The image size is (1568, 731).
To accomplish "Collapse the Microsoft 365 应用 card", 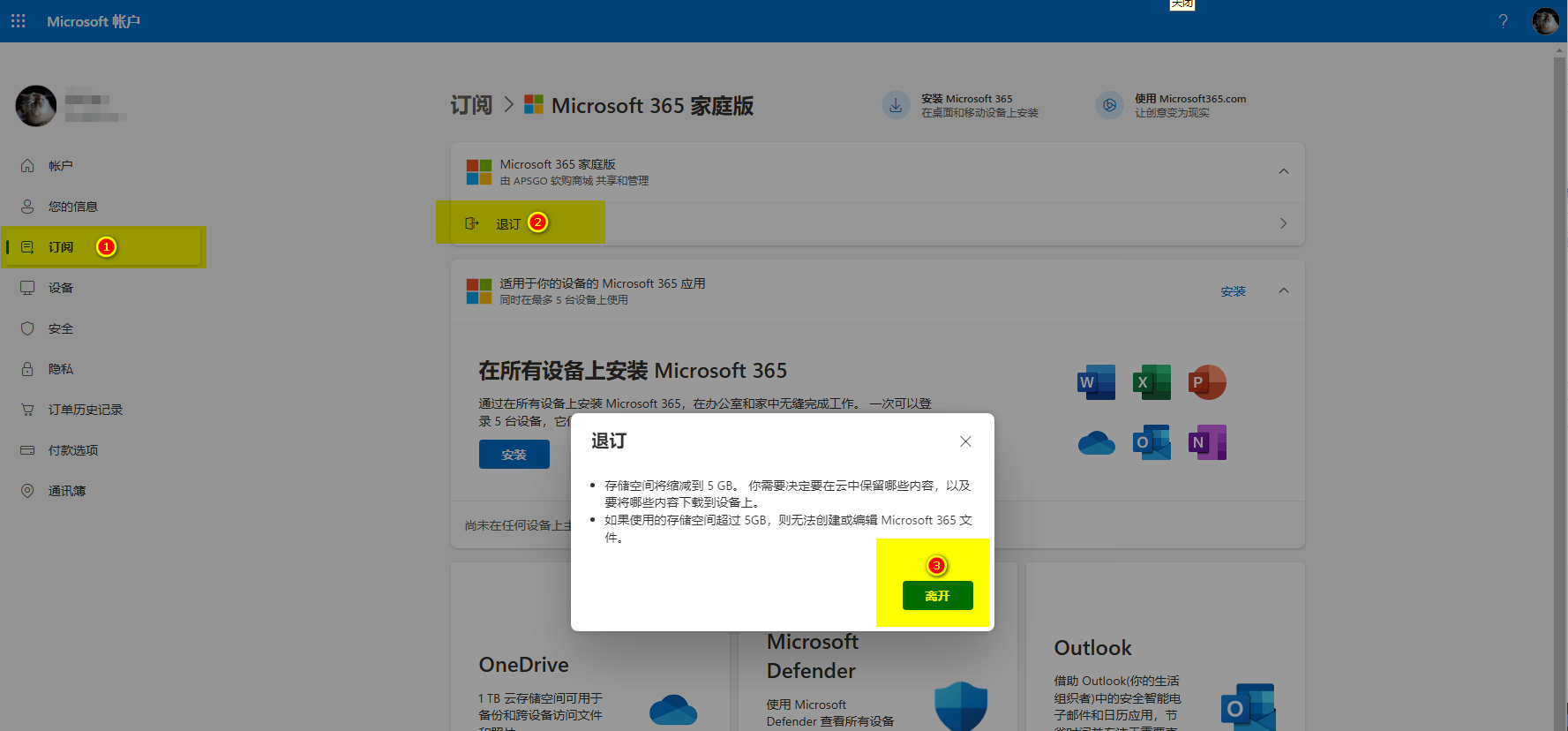I will point(1284,290).
